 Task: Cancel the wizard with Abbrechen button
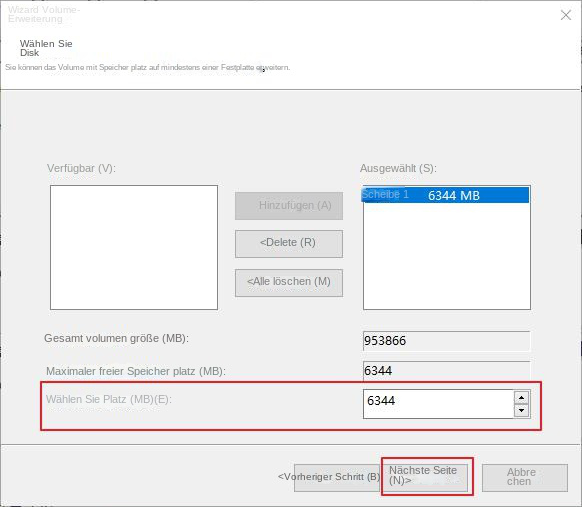(524, 477)
